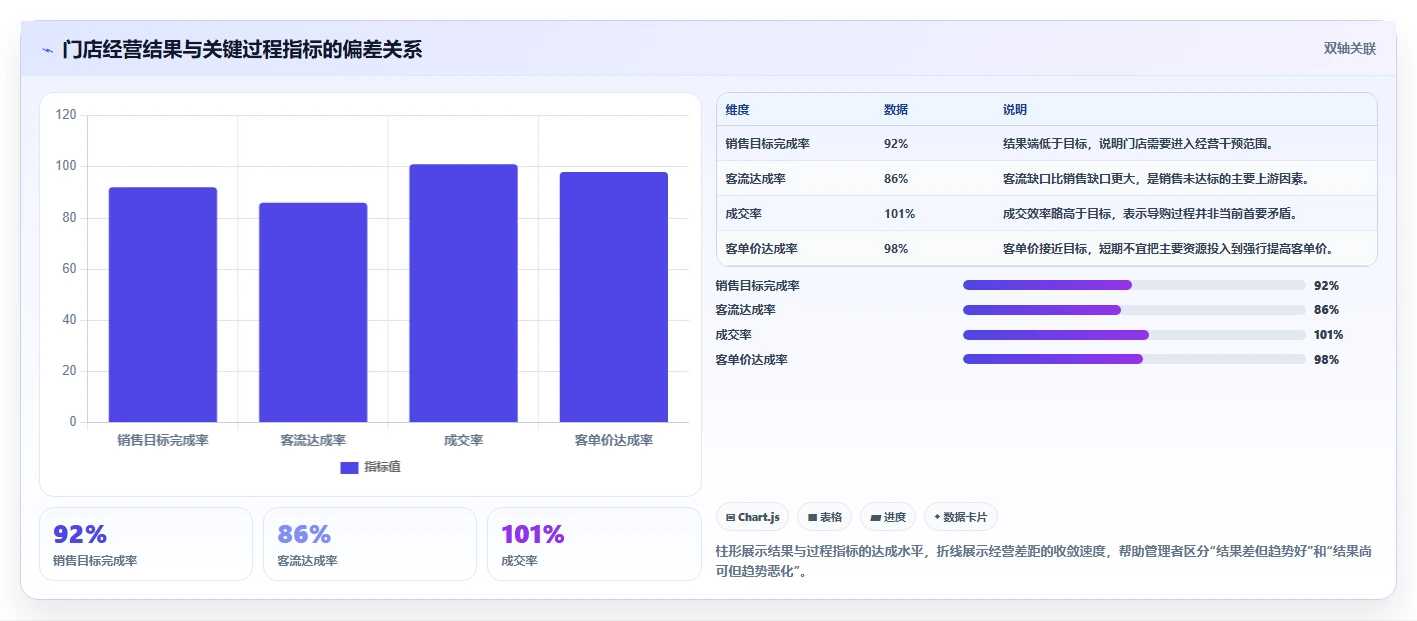Click the 数据 table column header
The height and width of the screenshot is (621, 1417).
tap(896, 110)
